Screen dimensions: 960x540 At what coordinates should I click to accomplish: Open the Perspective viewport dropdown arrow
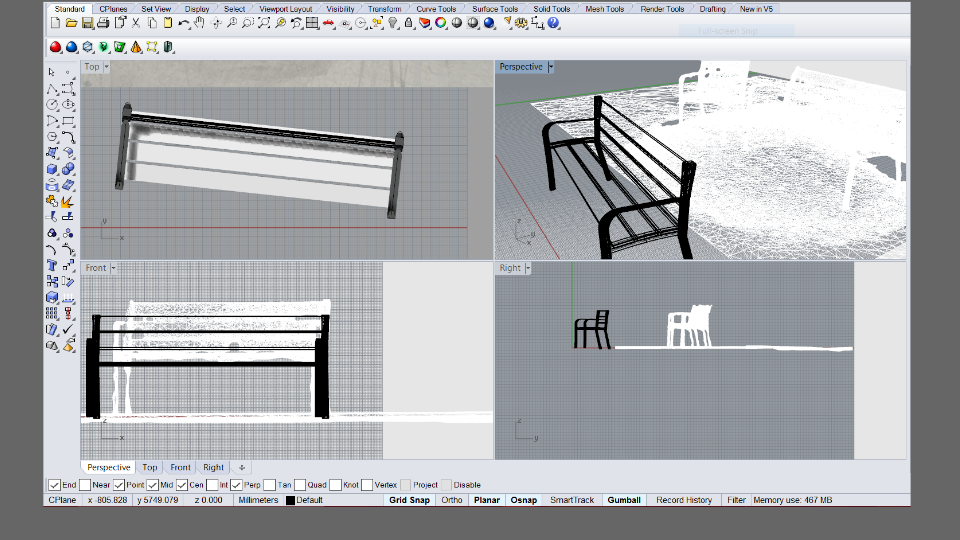(551, 67)
